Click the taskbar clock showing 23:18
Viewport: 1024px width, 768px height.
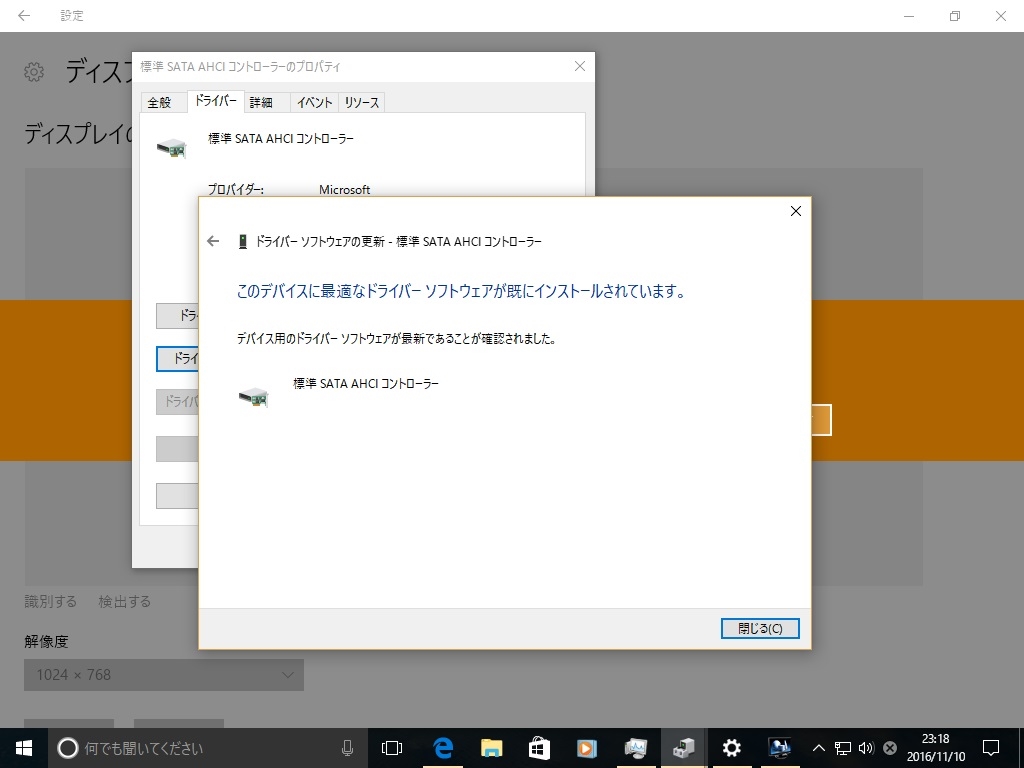tap(935, 748)
